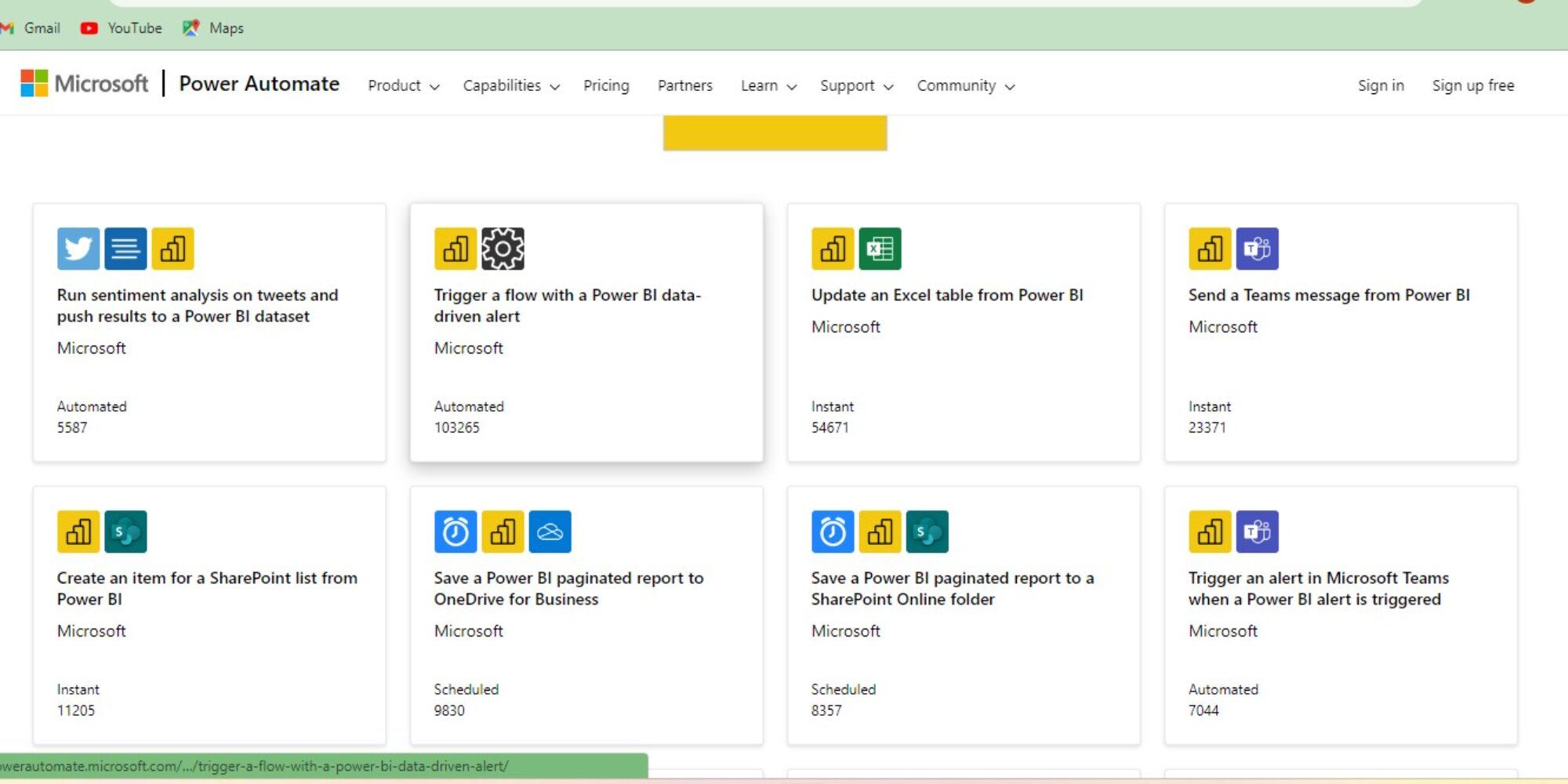Viewport: 1568px width, 784px height.
Task: Open the YouTube bookmark
Action: click(x=122, y=28)
